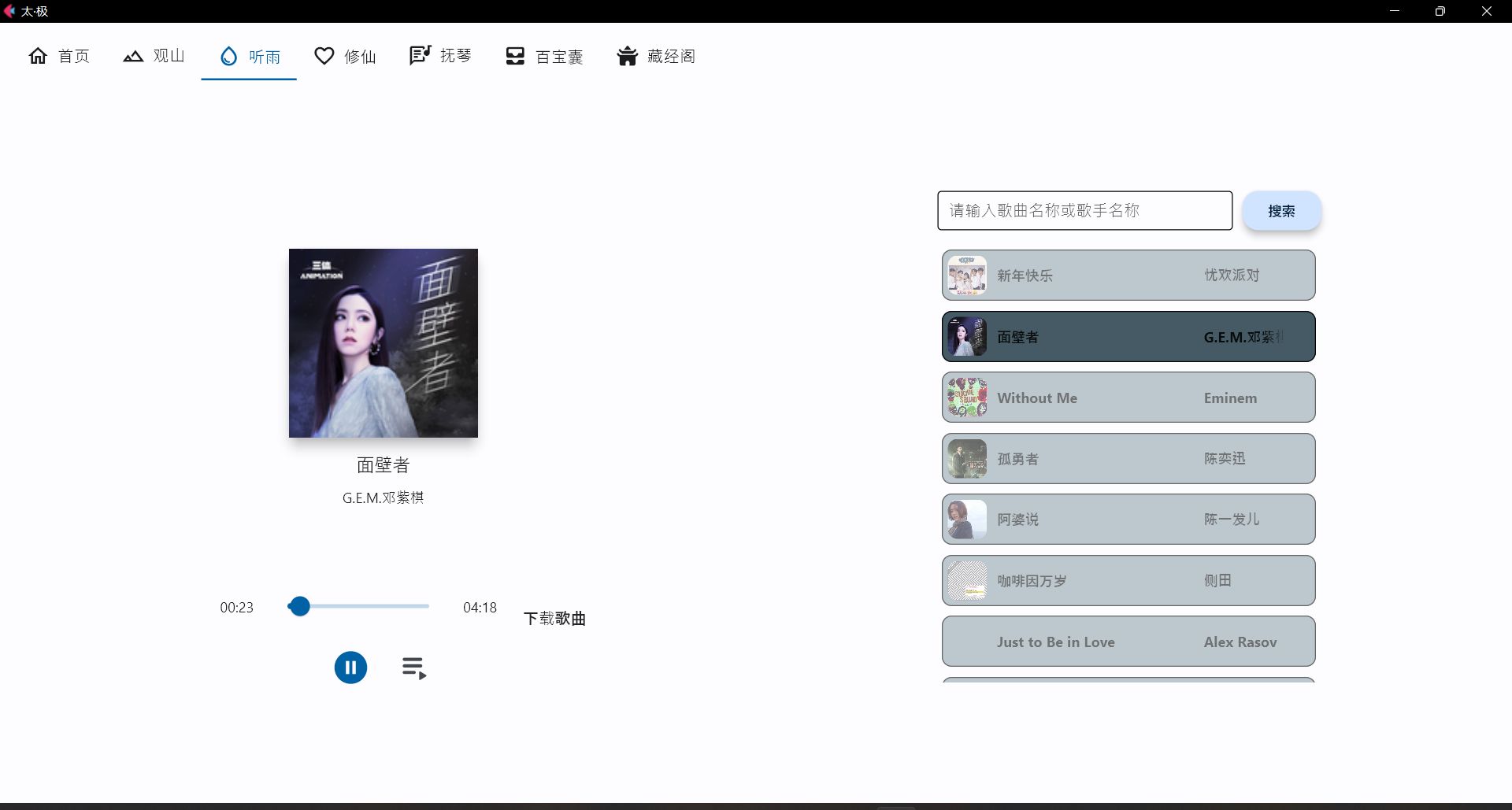This screenshot has width=1512, height=810.
Task: Click the home icon beside 首页
Action: coord(38,56)
